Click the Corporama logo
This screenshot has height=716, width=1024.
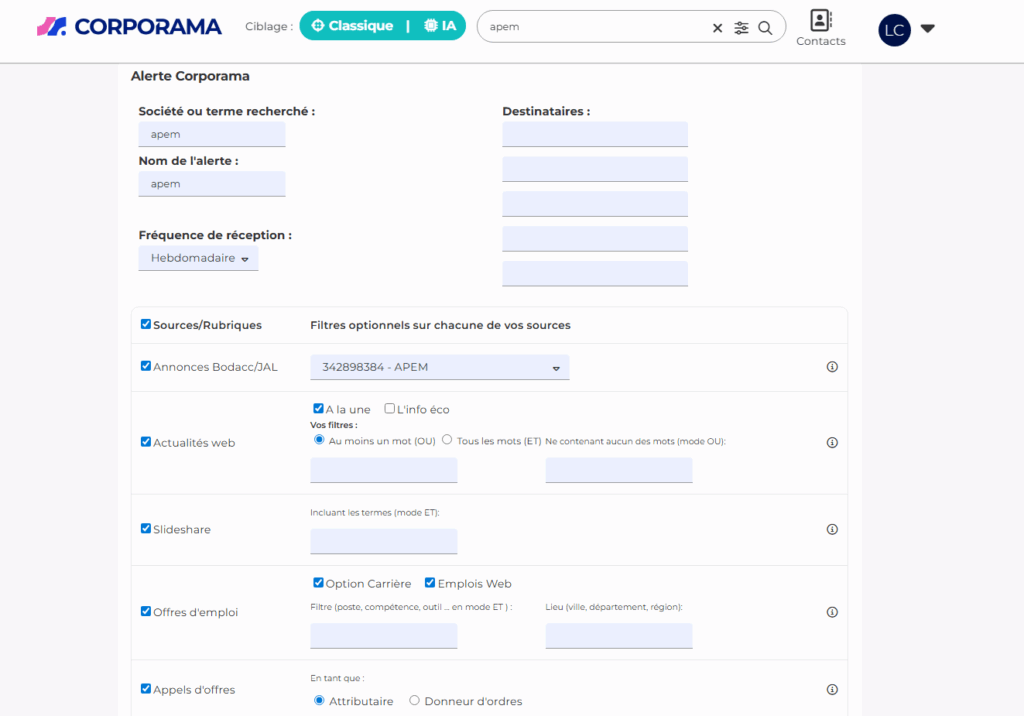point(129,27)
